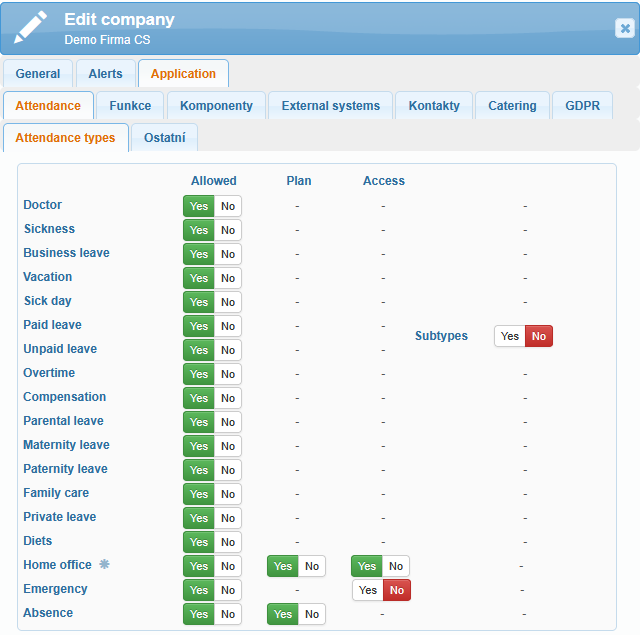The image size is (640, 635).
Task: Go to External systems tab
Action: tap(331, 106)
